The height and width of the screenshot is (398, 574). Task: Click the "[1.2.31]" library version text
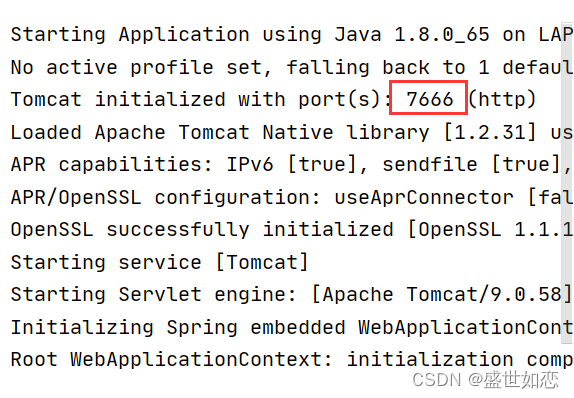click(490, 132)
